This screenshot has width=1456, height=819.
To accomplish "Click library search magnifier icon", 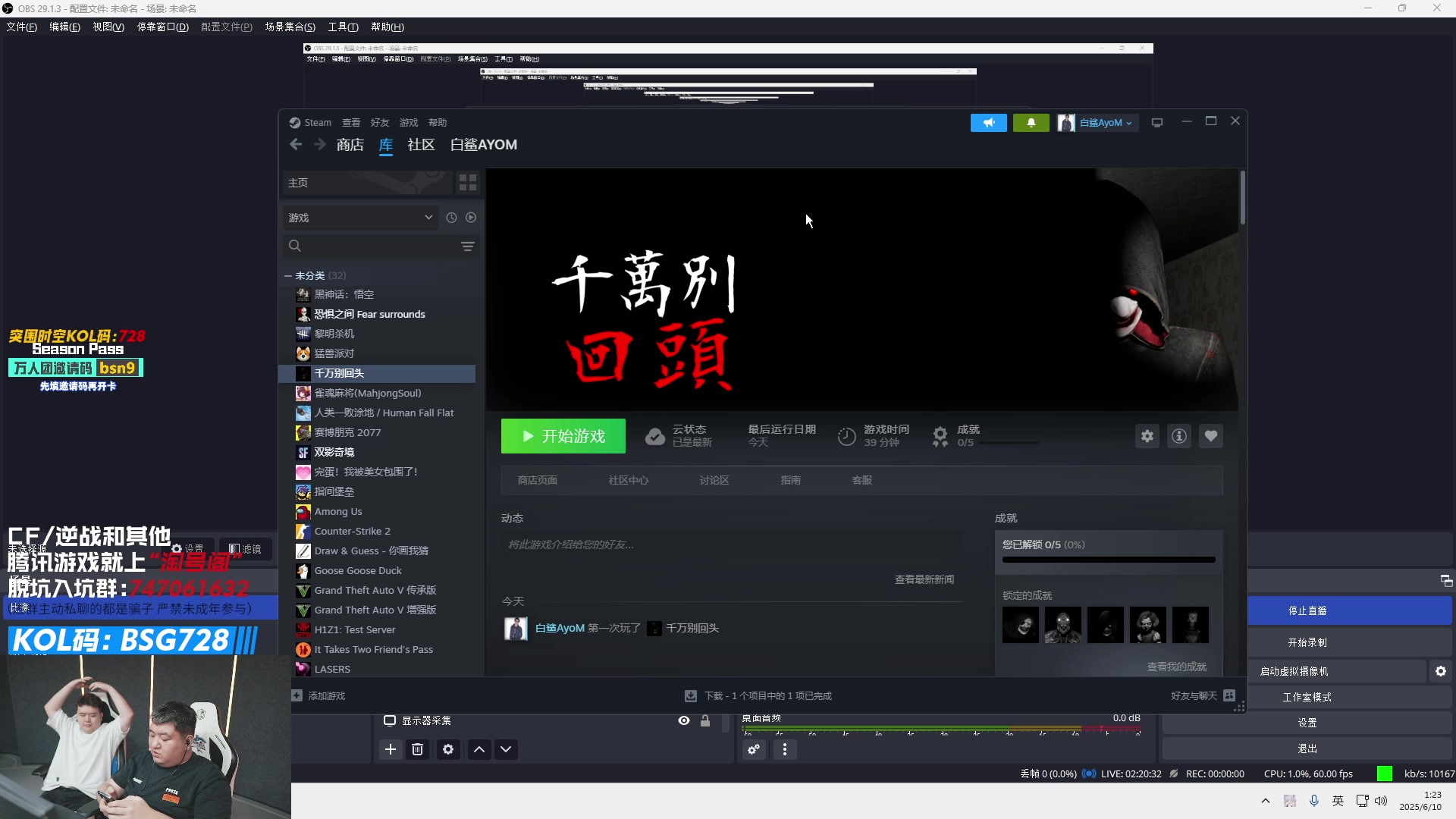I will click(295, 246).
